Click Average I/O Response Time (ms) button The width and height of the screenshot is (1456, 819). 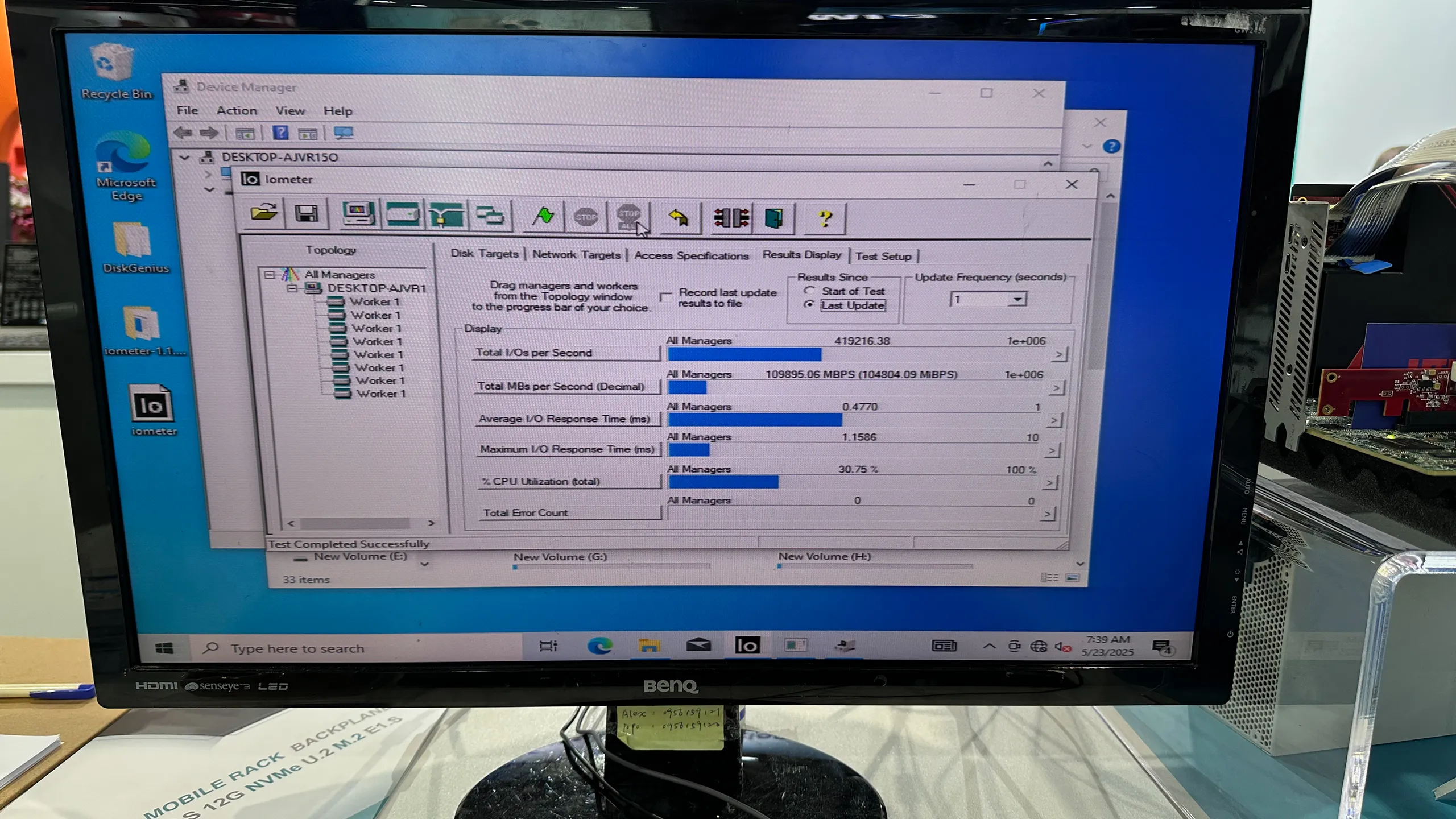(568, 419)
